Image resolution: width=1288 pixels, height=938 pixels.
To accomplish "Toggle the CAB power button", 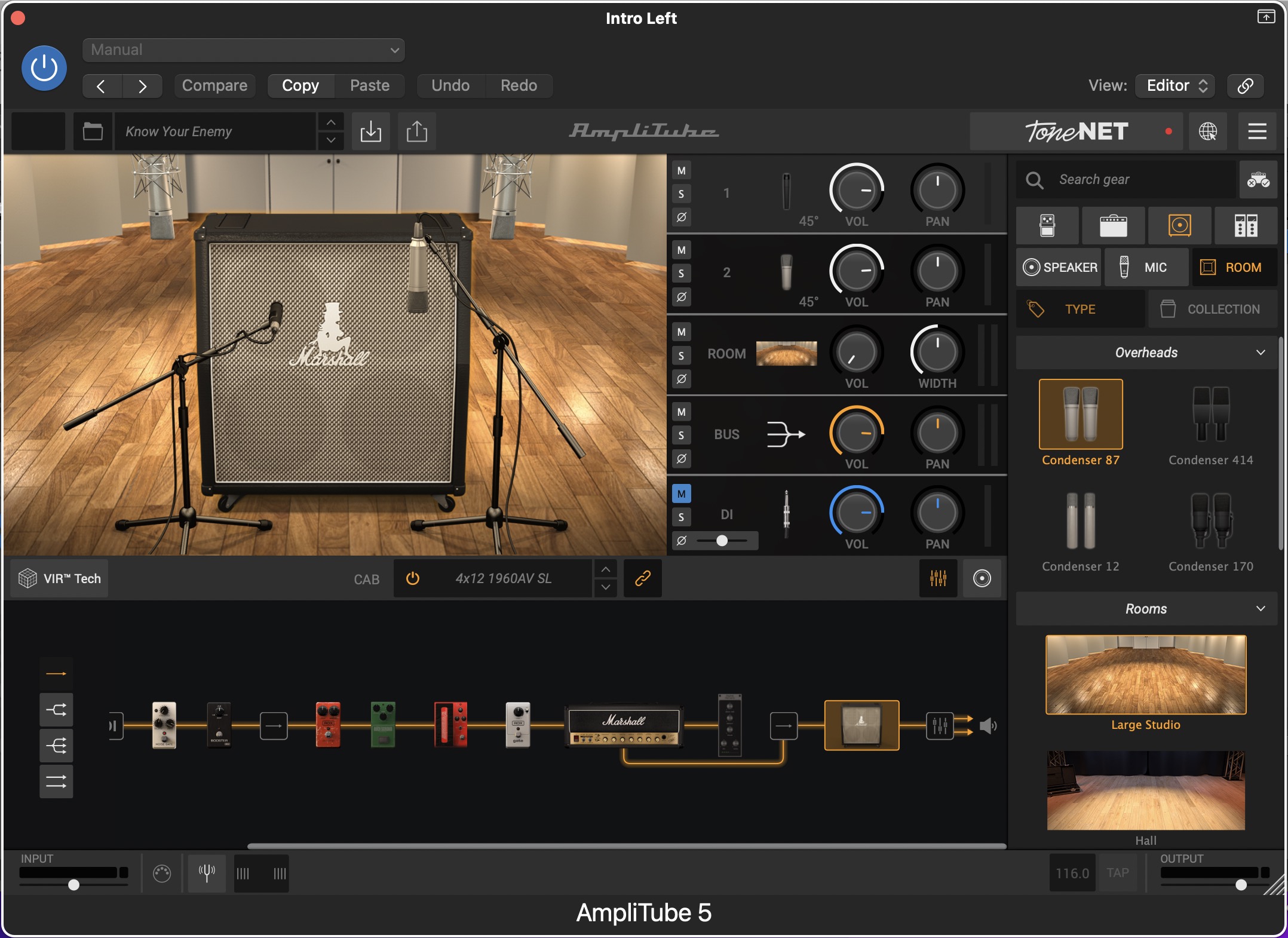I will (413, 578).
